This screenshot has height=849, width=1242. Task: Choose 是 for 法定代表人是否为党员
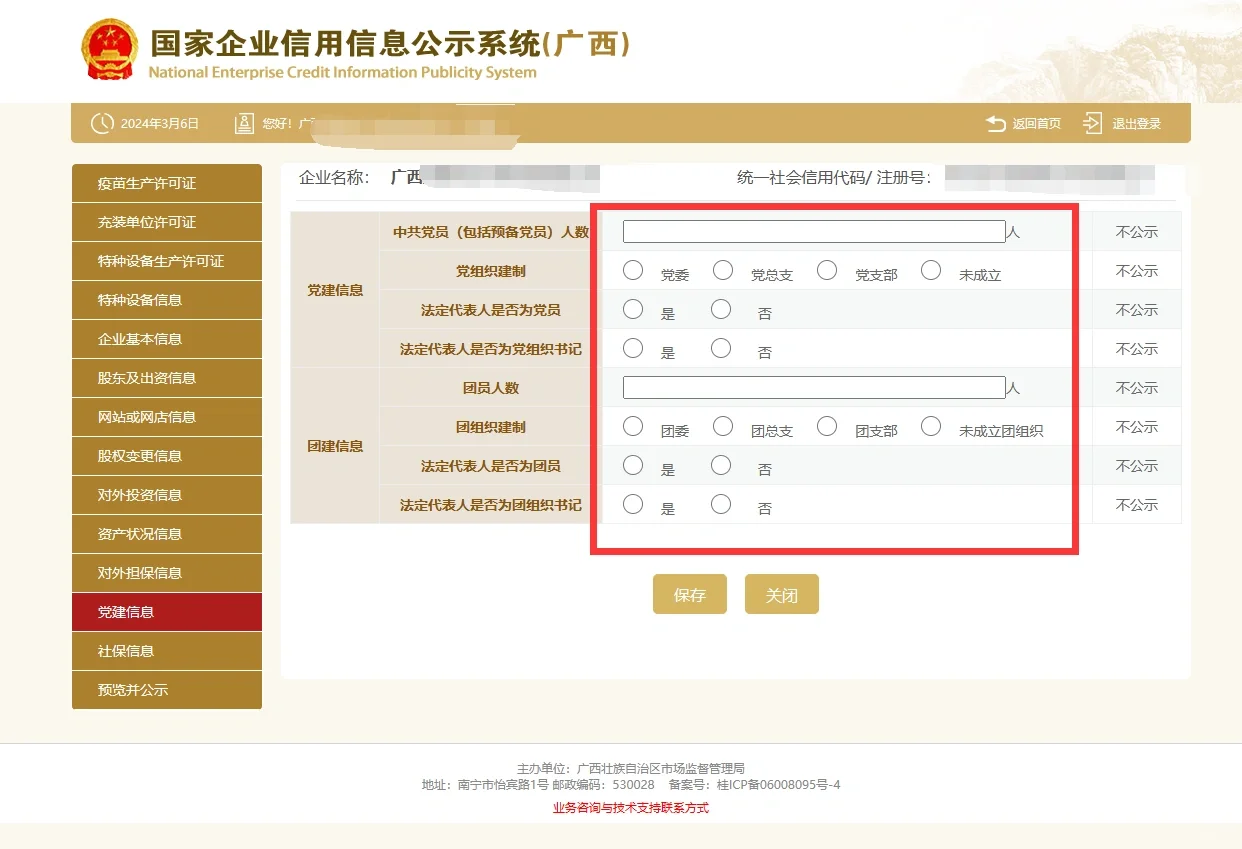click(x=632, y=309)
